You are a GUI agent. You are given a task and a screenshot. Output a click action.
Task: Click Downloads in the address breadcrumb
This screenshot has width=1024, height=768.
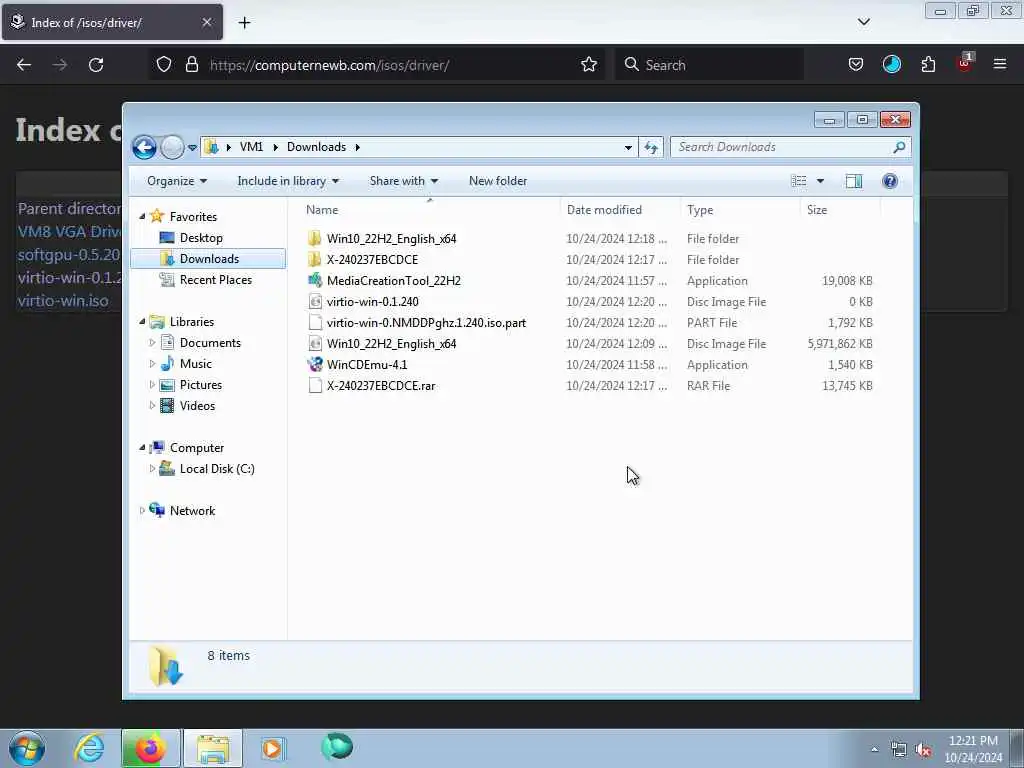point(317,147)
